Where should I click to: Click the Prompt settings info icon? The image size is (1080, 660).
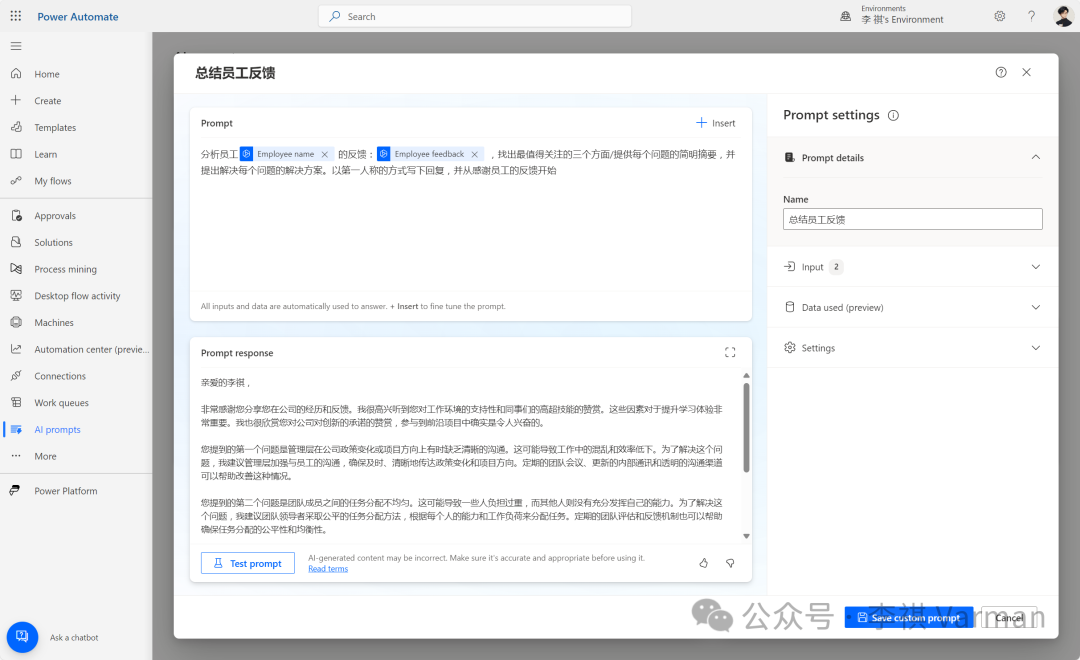tap(893, 115)
